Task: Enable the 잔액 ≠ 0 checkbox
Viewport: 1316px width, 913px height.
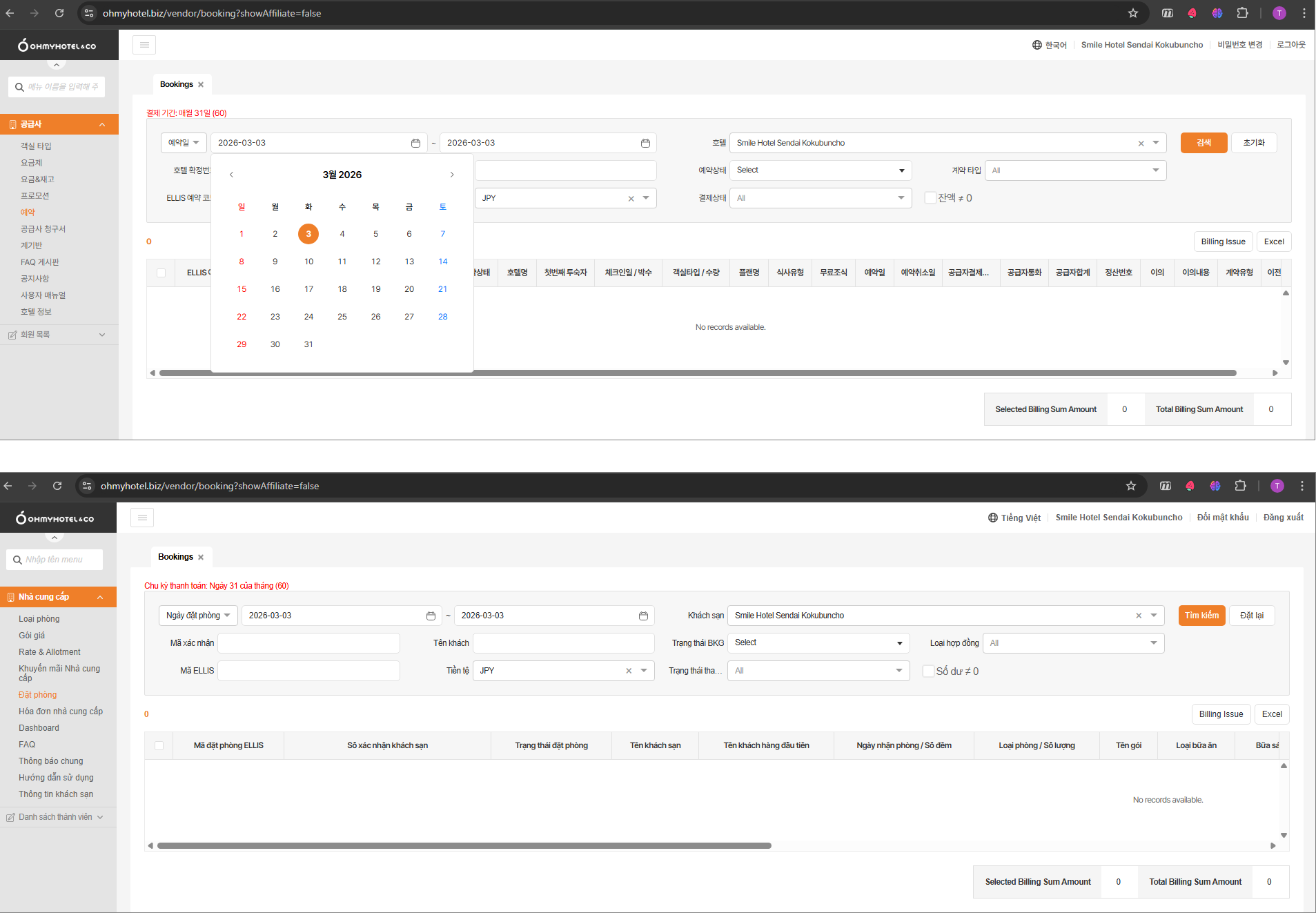Action: pyautogui.click(x=930, y=198)
